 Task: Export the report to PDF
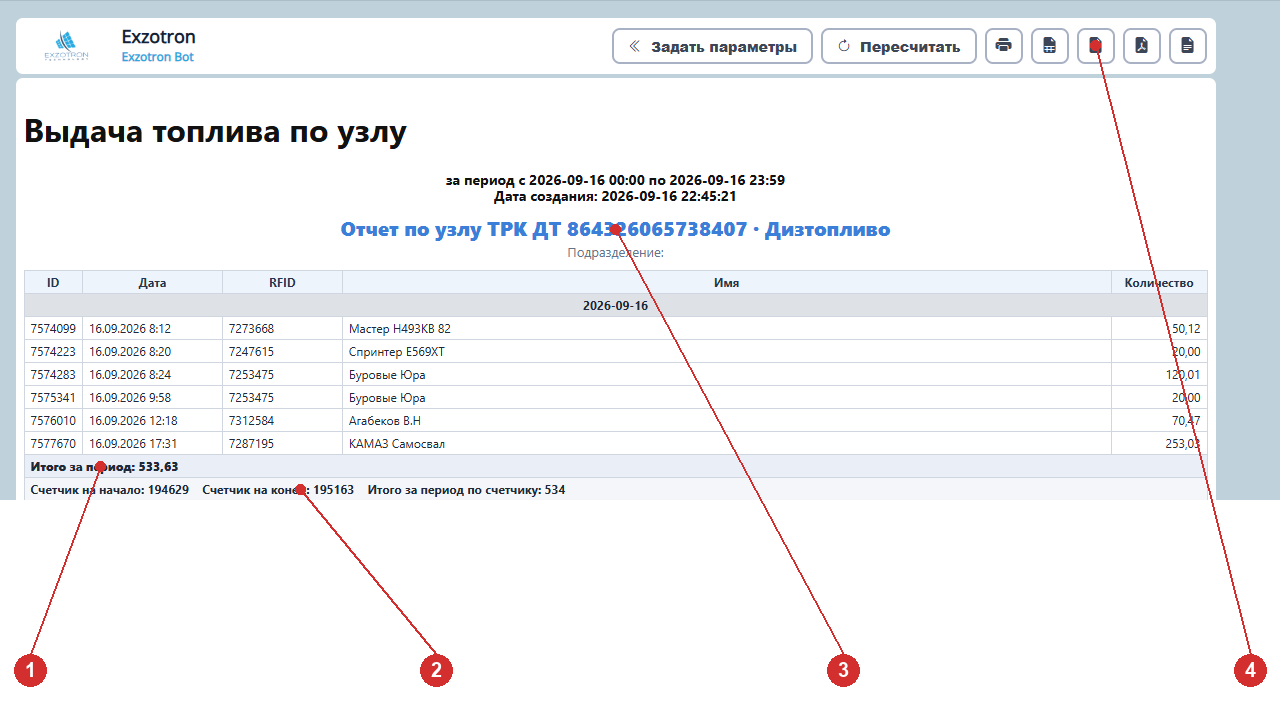1142,46
